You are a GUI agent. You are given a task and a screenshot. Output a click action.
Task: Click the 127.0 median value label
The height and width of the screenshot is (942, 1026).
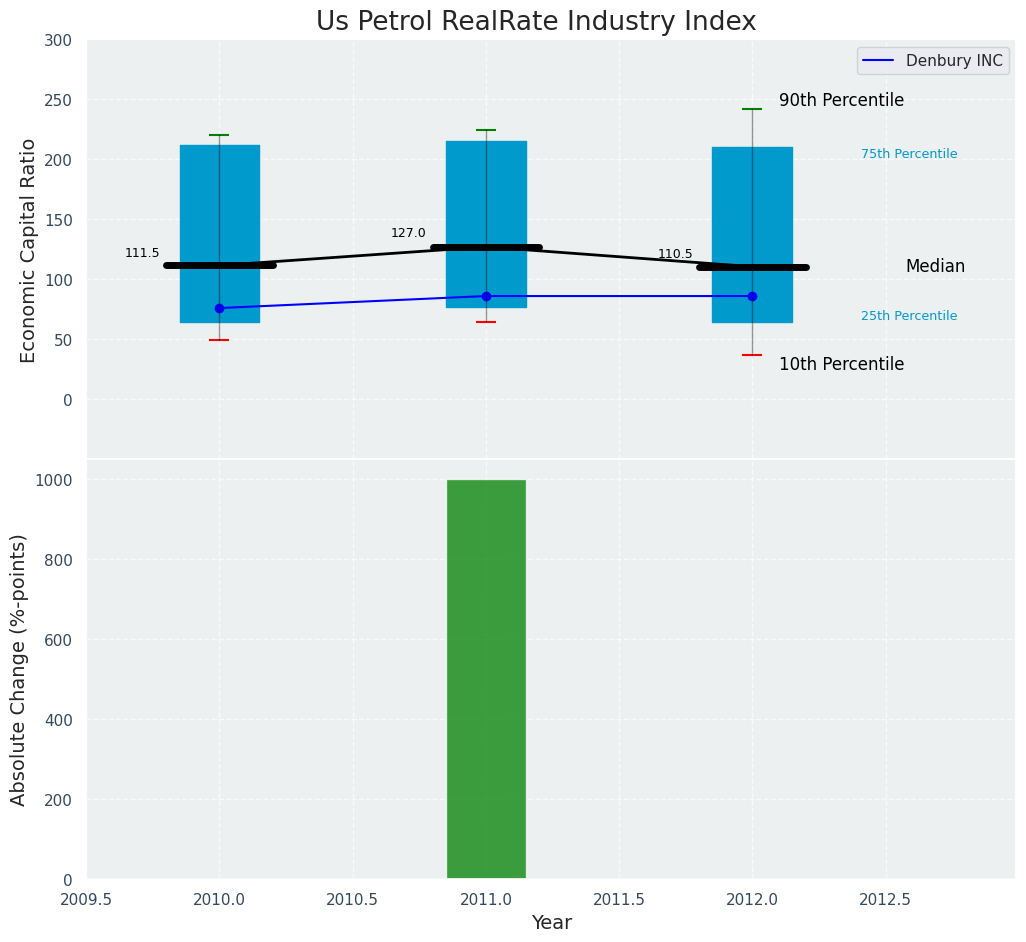coord(408,233)
